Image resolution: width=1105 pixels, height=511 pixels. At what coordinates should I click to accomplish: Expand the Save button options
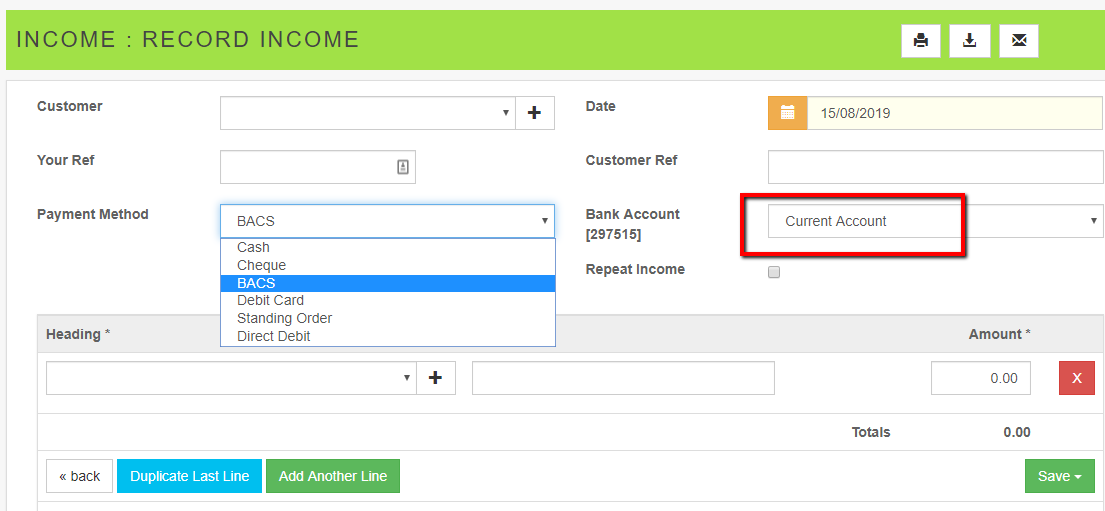click(x=1060, y=476)
